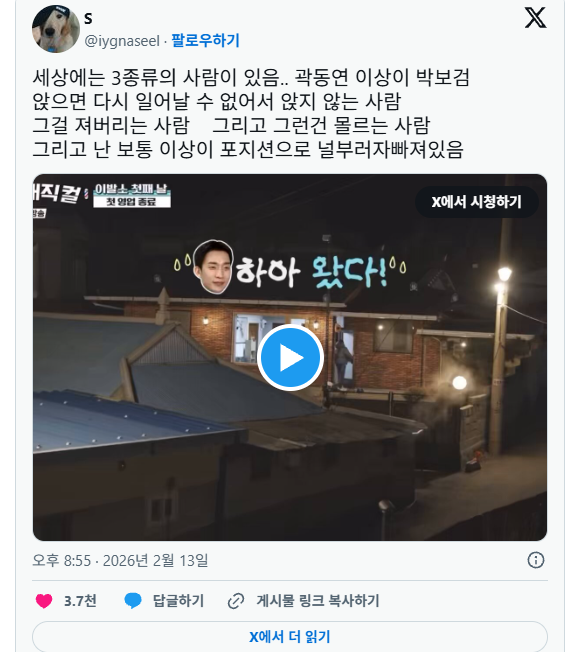Click the face sticker in video
588x652 pixels.
[x=213, y=266]
